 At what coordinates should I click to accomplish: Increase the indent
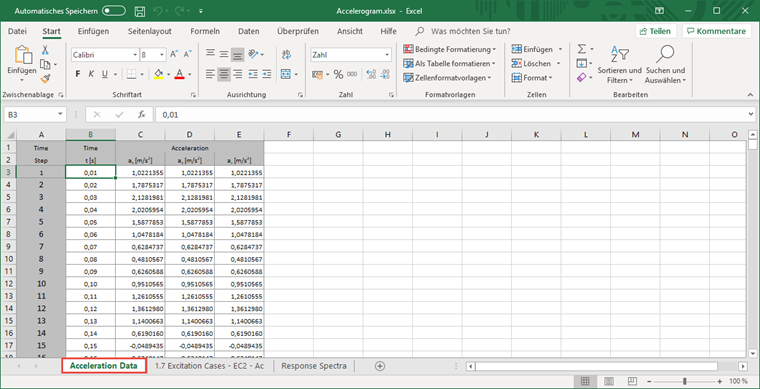pyautogui.click(x=266, y=74)
